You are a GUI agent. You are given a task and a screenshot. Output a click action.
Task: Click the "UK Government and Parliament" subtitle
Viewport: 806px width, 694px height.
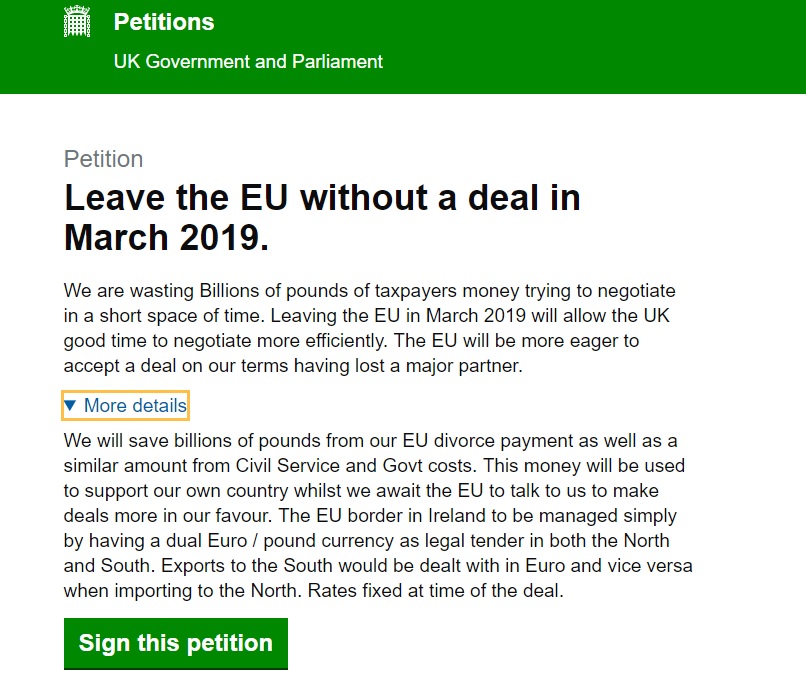[x=248, y=61]
